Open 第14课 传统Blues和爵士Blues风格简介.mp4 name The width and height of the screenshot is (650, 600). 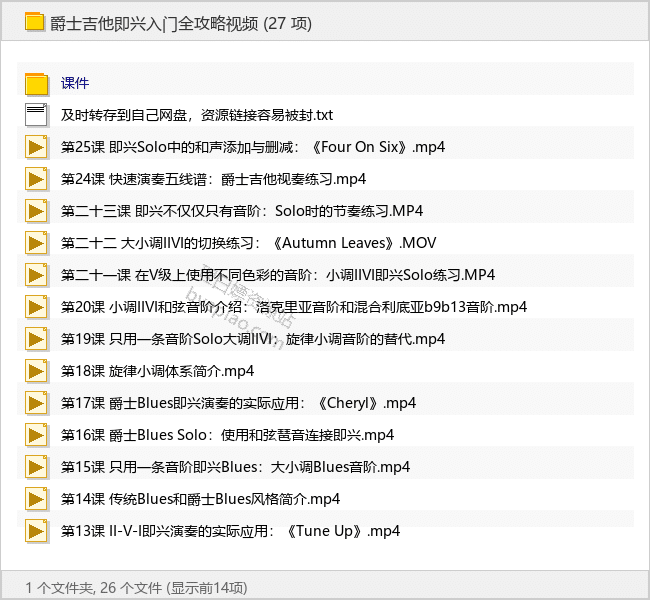201,499
